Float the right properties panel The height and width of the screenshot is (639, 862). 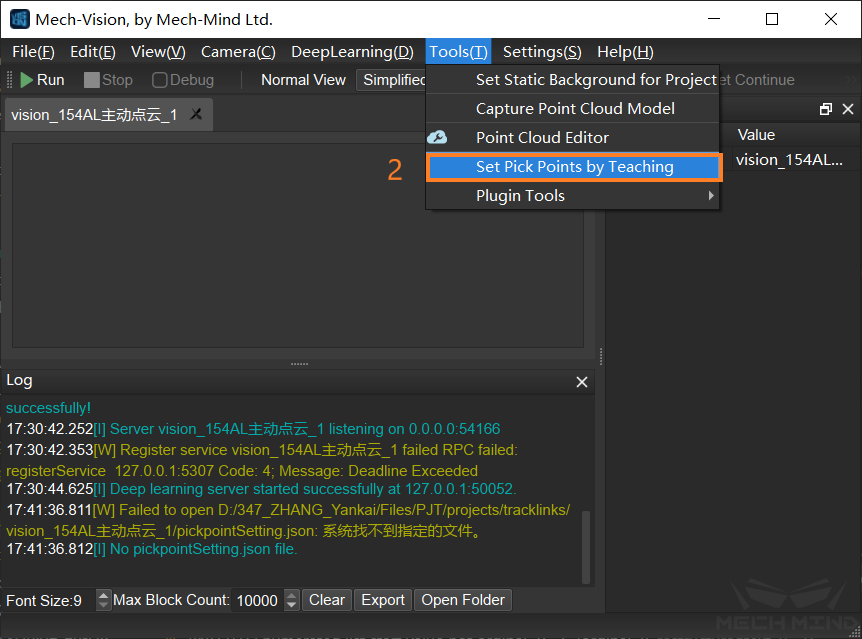[825, 109]
